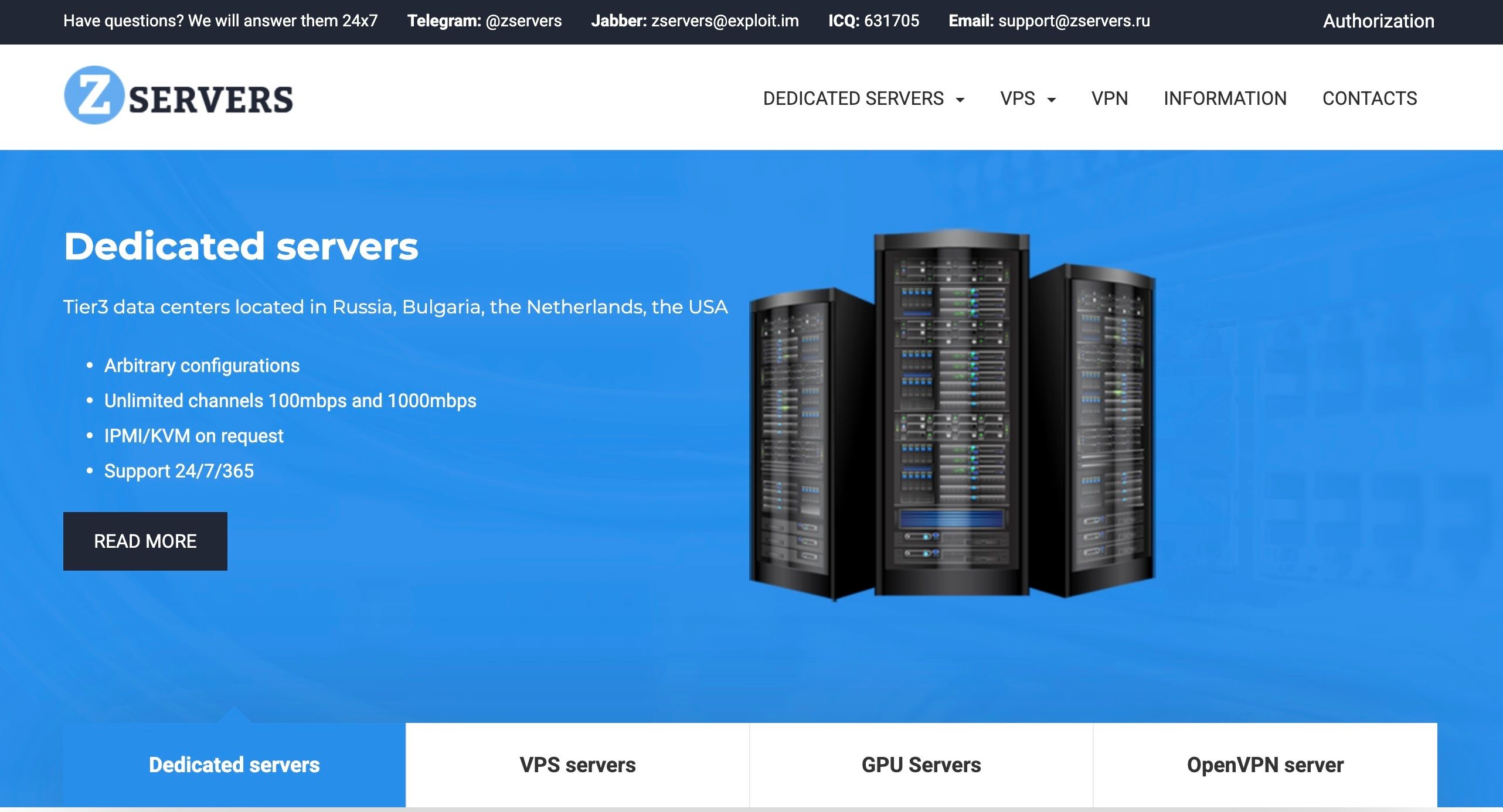Viewport: 1503px width, 812px height.
Task: Switch to the OpenVPN server tab
Action: coord(1265,765)
